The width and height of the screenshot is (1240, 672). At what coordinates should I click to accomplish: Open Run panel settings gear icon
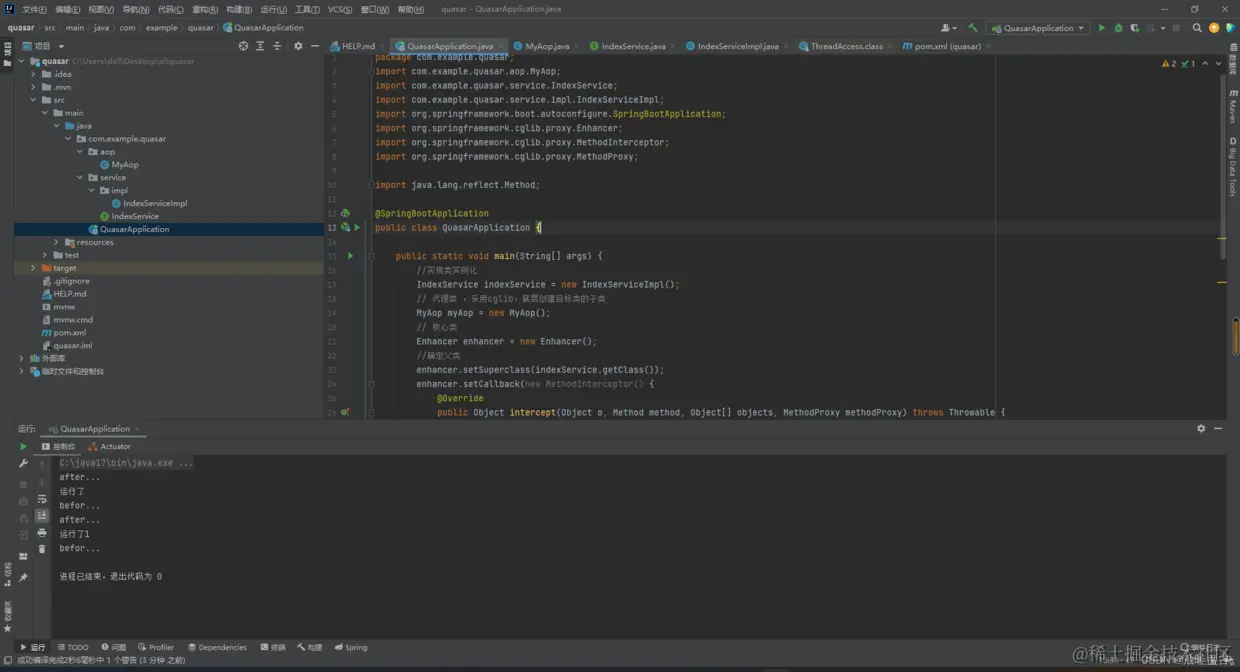click(x=1201, y=428)
